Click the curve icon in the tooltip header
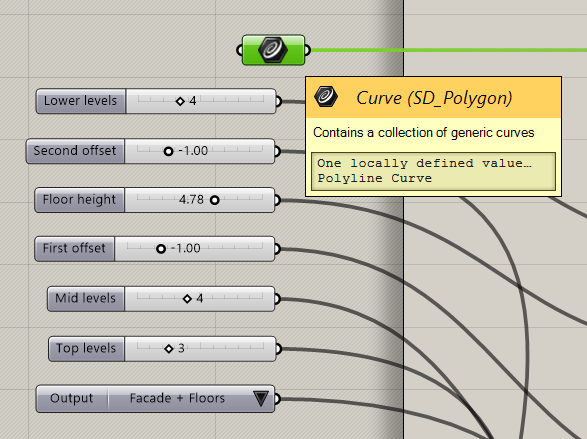 (326, 97)
